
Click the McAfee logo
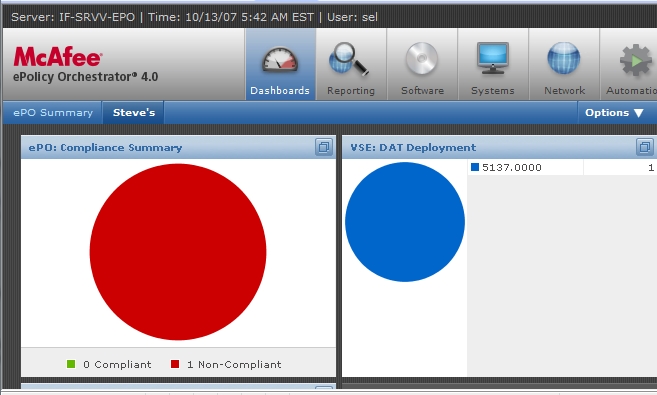click(57, 57)
